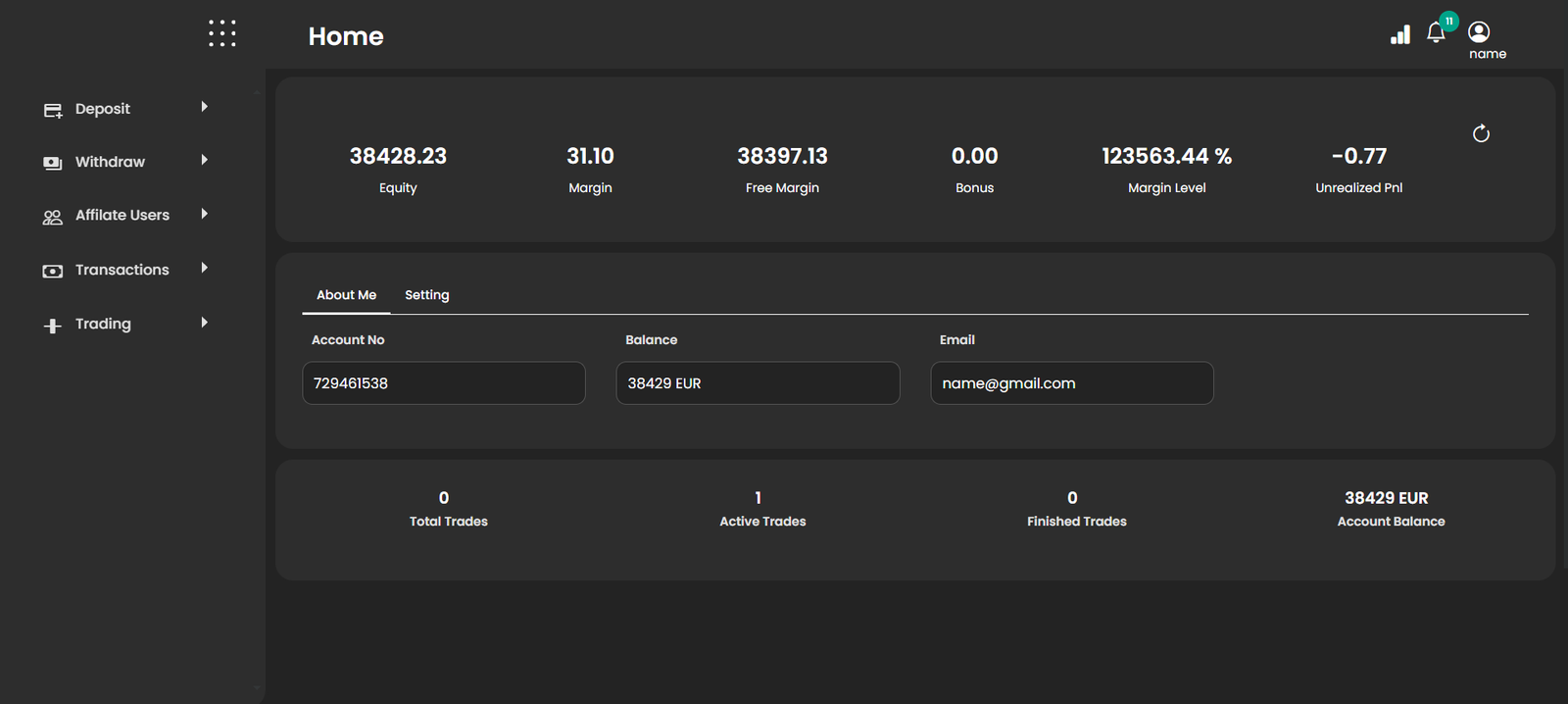1568x704 pixels.
Task: Click the Affiliate Users people icon
Action: 53,217
